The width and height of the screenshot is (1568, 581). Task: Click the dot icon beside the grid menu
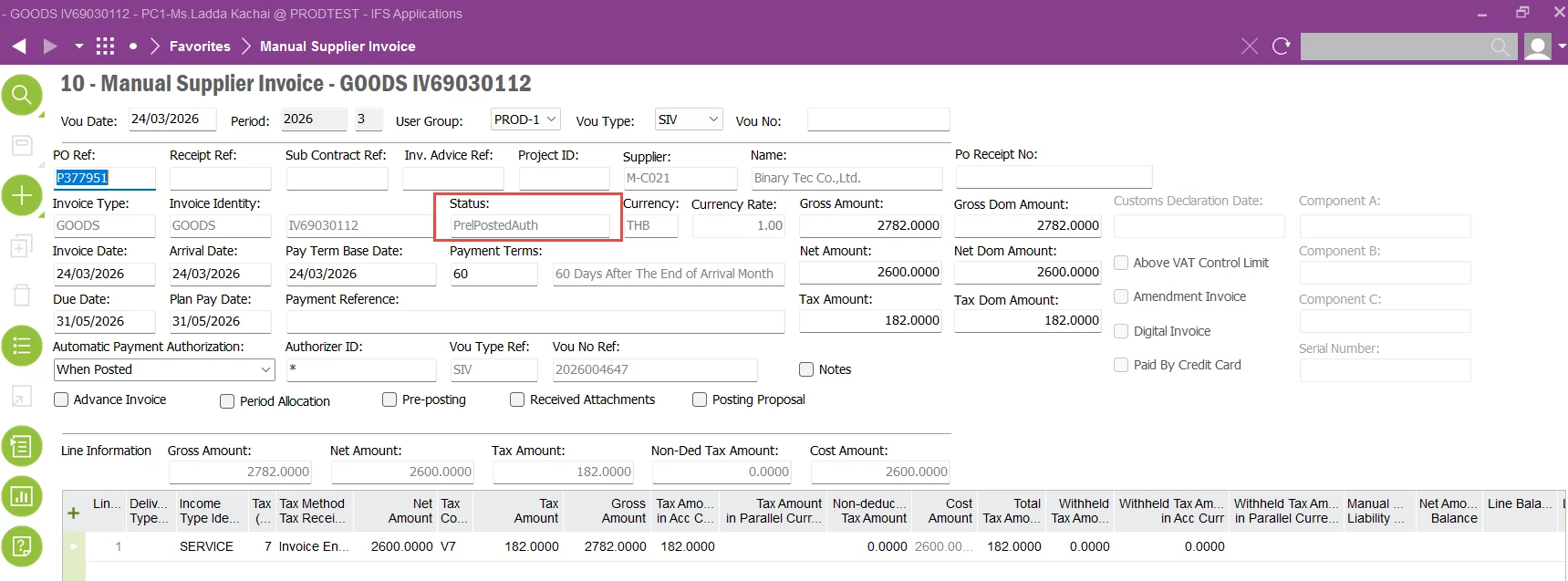coord(133,46)
